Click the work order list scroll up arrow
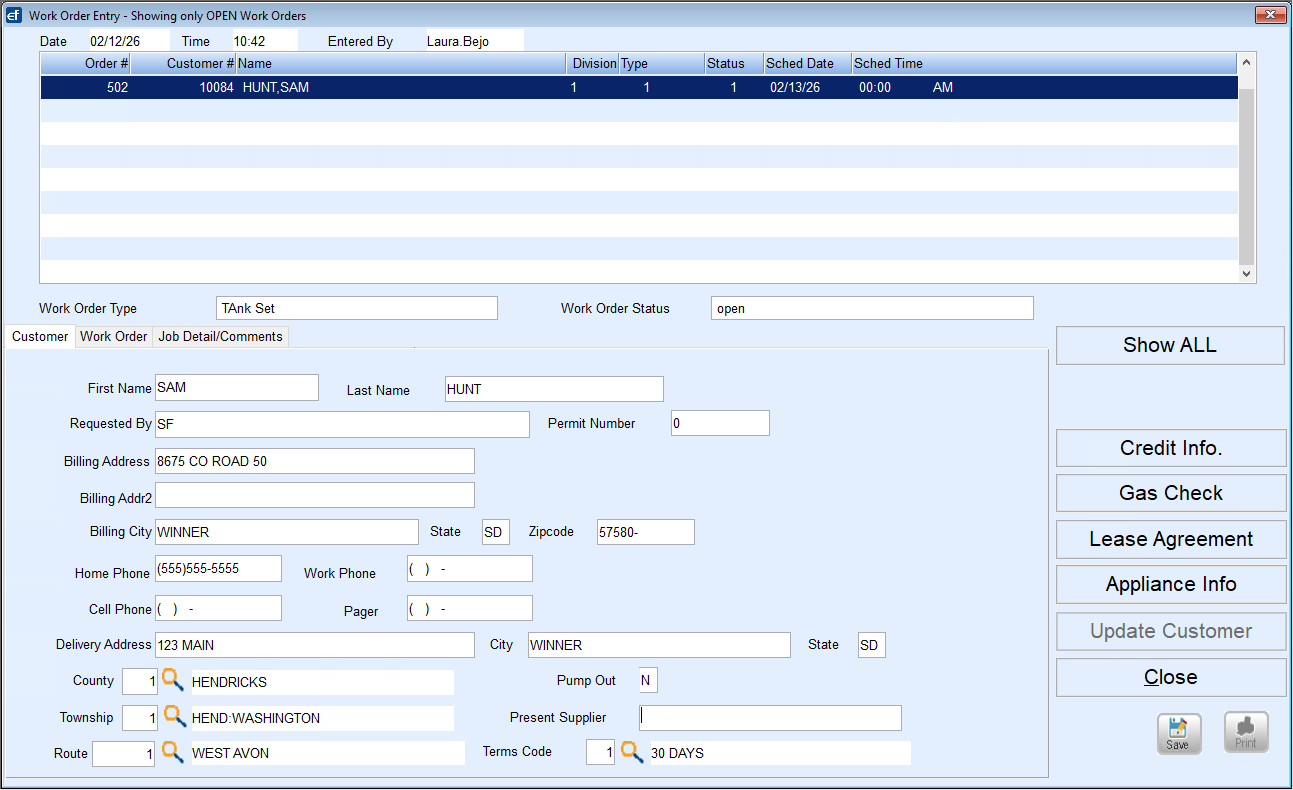Viewport: 1293px width, 790px height. point(1246,63)
